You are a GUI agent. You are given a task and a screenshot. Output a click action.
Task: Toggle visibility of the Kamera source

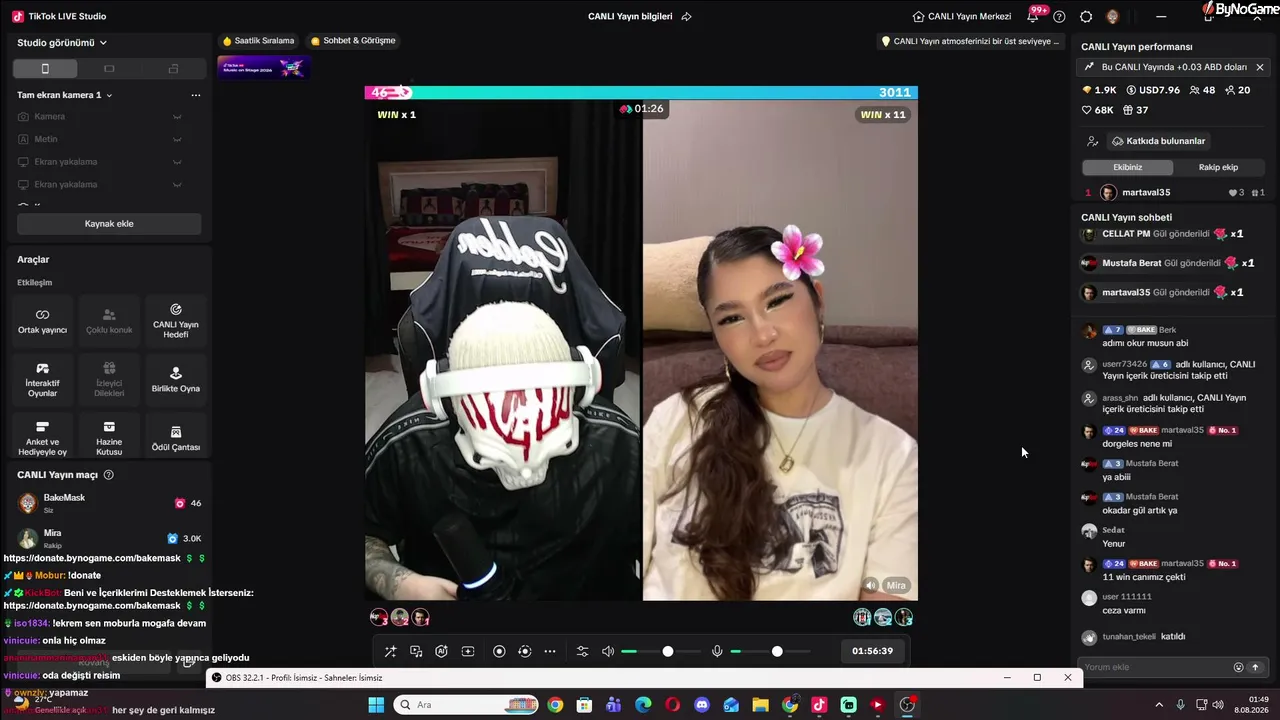click(x=177, y=117)
